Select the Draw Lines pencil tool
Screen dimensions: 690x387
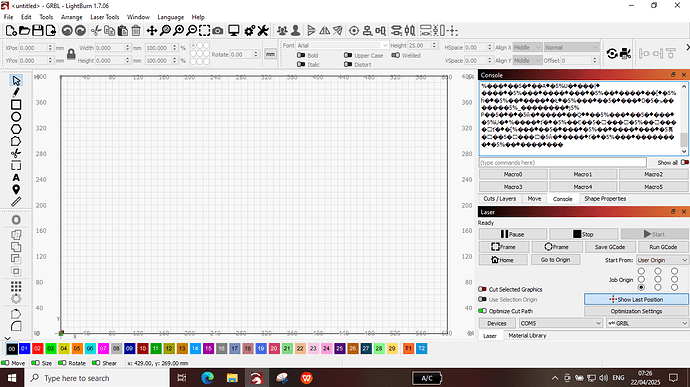pyautogui.click(x=16, y=92)
